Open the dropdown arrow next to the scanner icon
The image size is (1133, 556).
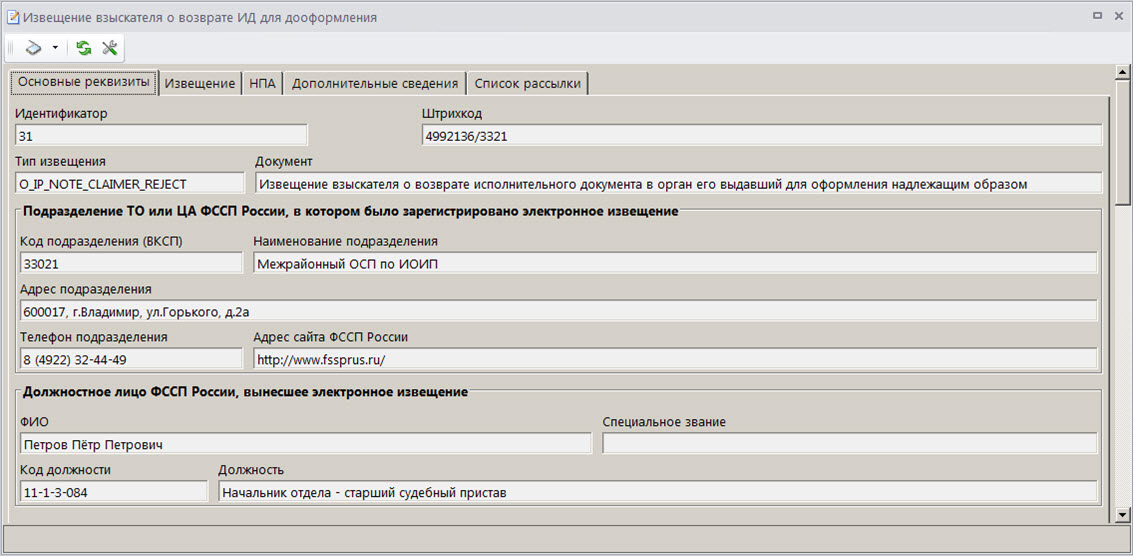click(x=55, y=47)
